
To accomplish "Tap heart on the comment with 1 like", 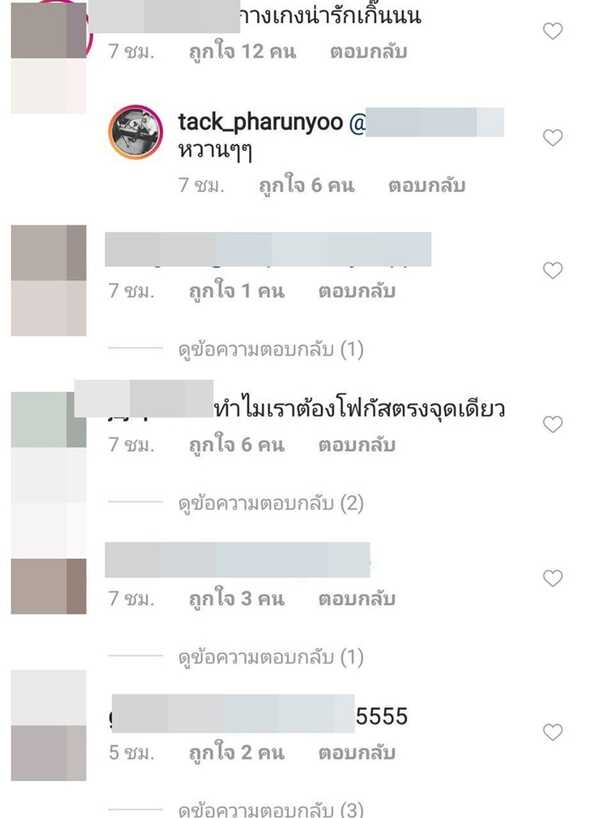I will pos(553,270).
